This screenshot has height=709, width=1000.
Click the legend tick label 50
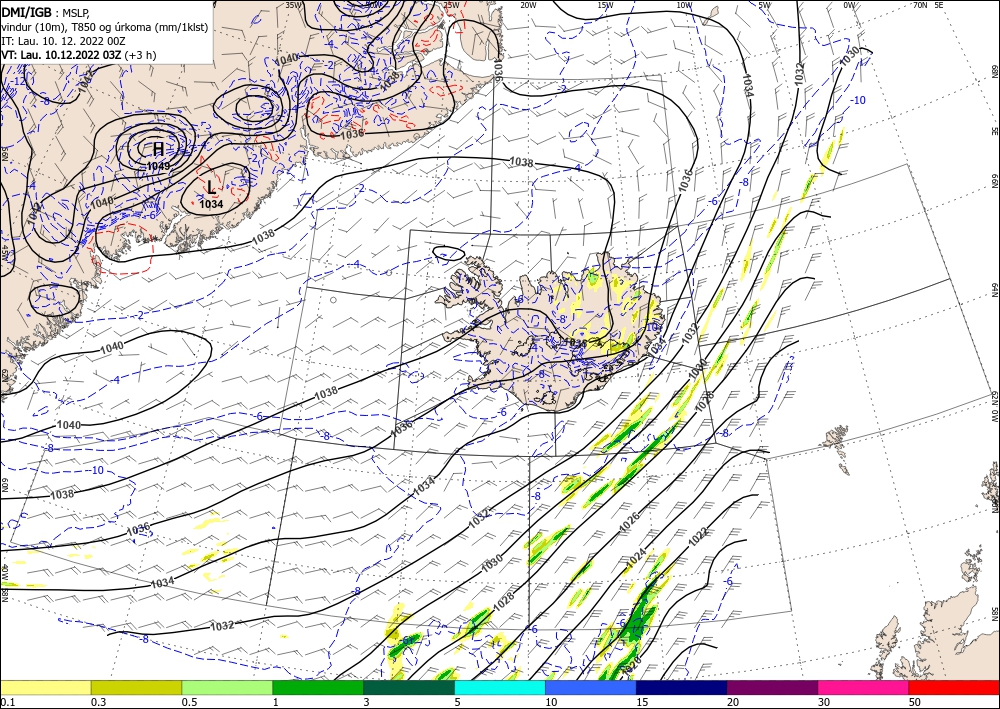tap(915, 702)
